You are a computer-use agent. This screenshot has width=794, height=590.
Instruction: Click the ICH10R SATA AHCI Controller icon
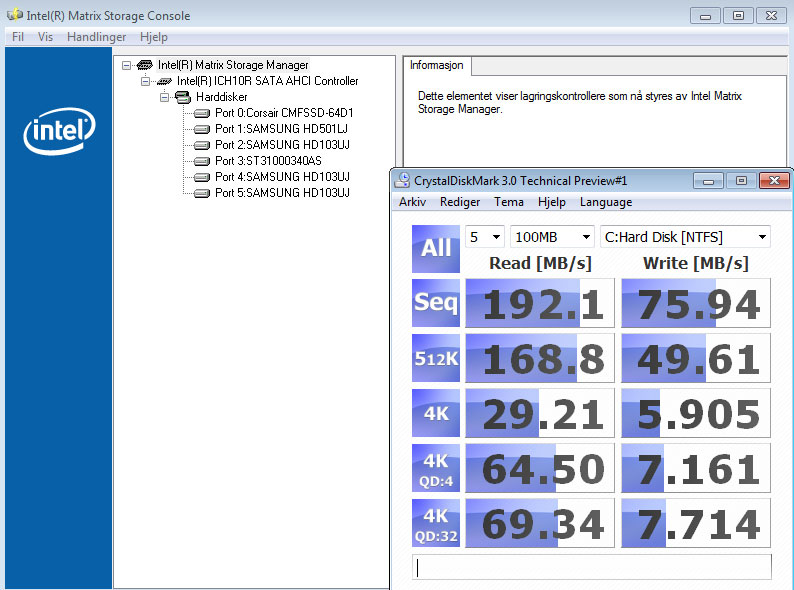point(164,81)
